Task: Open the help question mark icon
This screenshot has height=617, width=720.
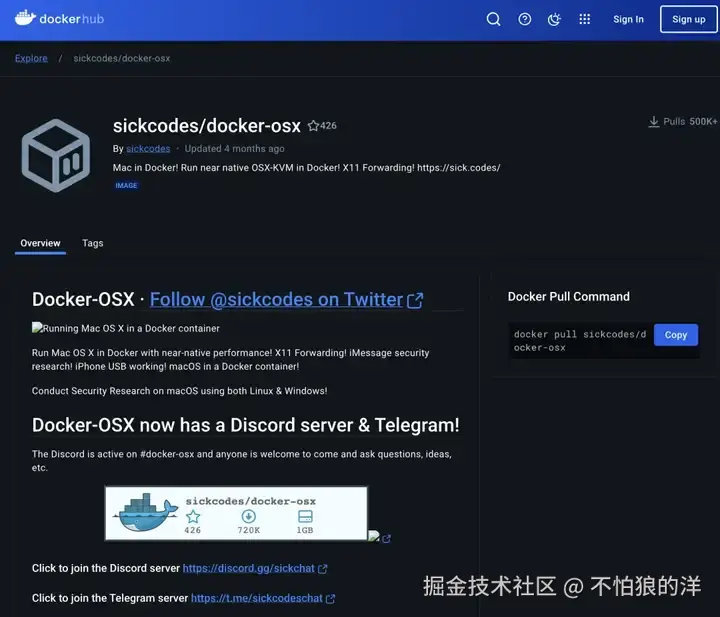Action: (524, 19)
